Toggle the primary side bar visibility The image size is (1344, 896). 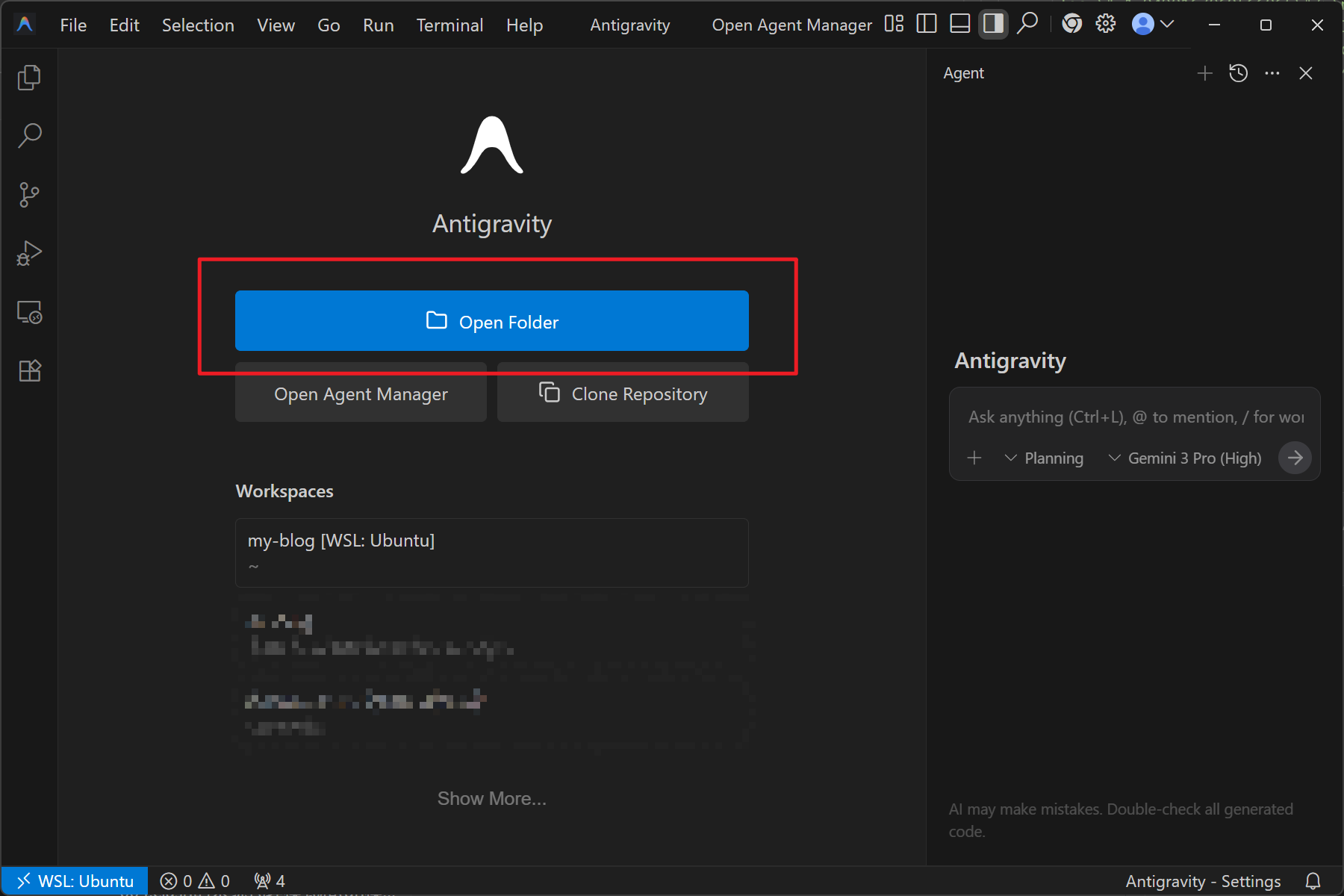[x=927, y=25]
